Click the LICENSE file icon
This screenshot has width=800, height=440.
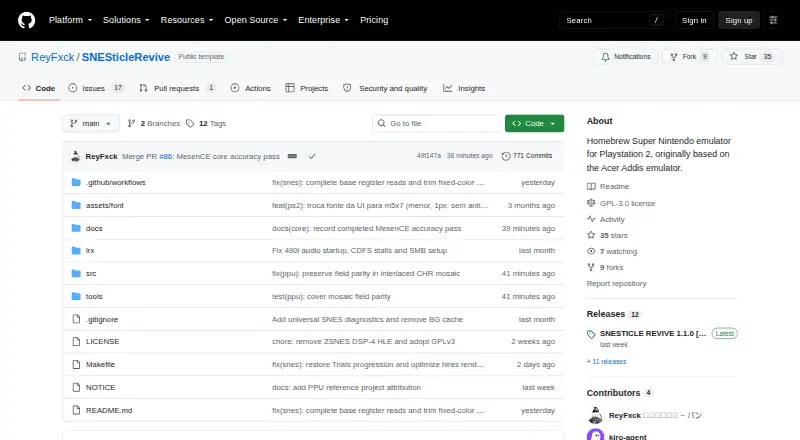click(76, 341)
